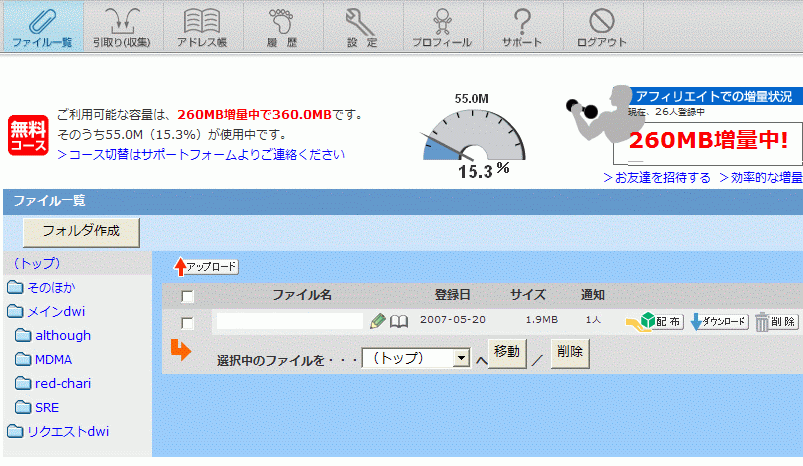Click the 配布 distribute icon button
This screenshot has width=803, height=466.
click(654, 322)
